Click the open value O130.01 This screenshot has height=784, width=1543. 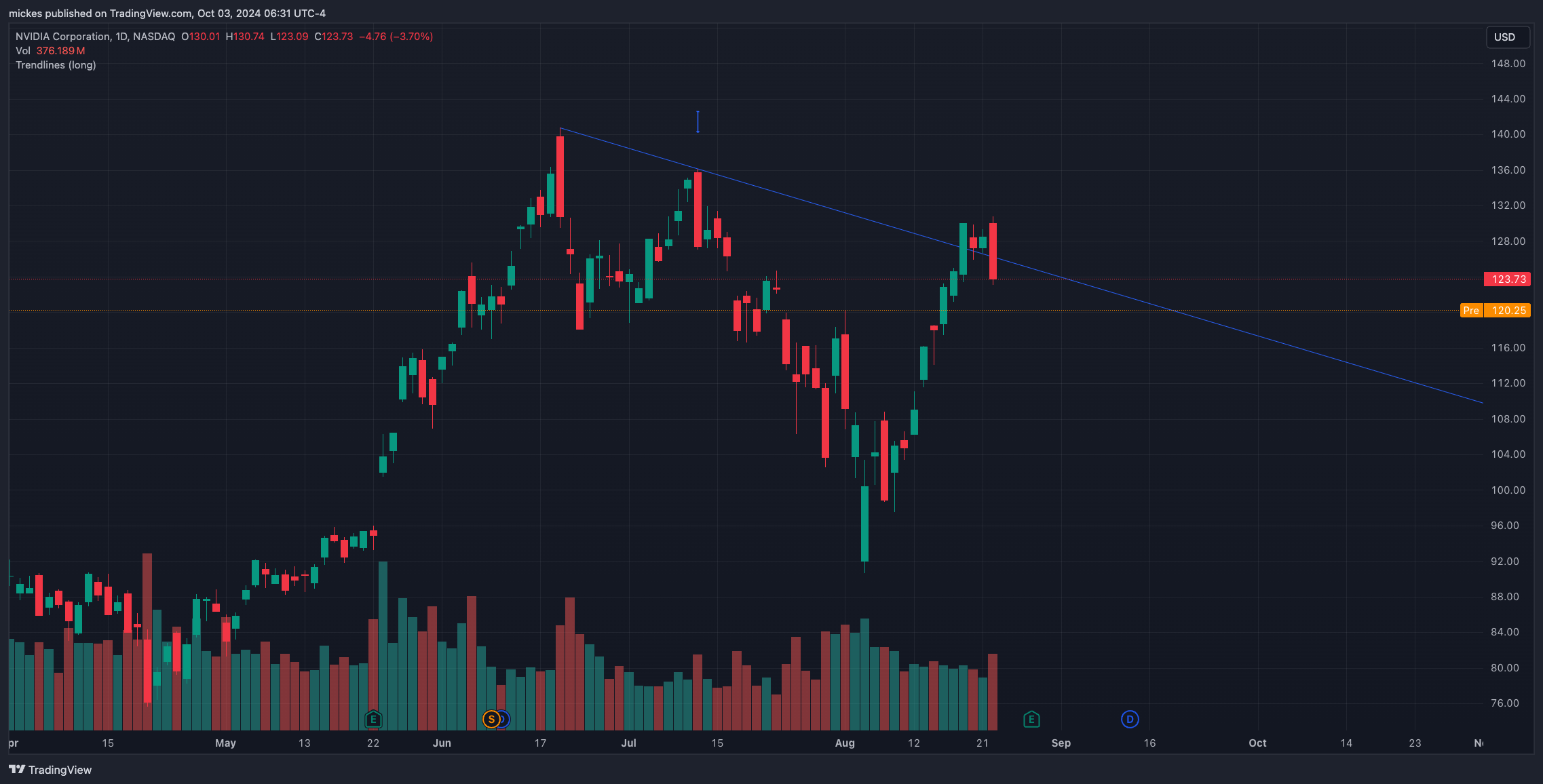pyautogui.click(x=201, y=37)
